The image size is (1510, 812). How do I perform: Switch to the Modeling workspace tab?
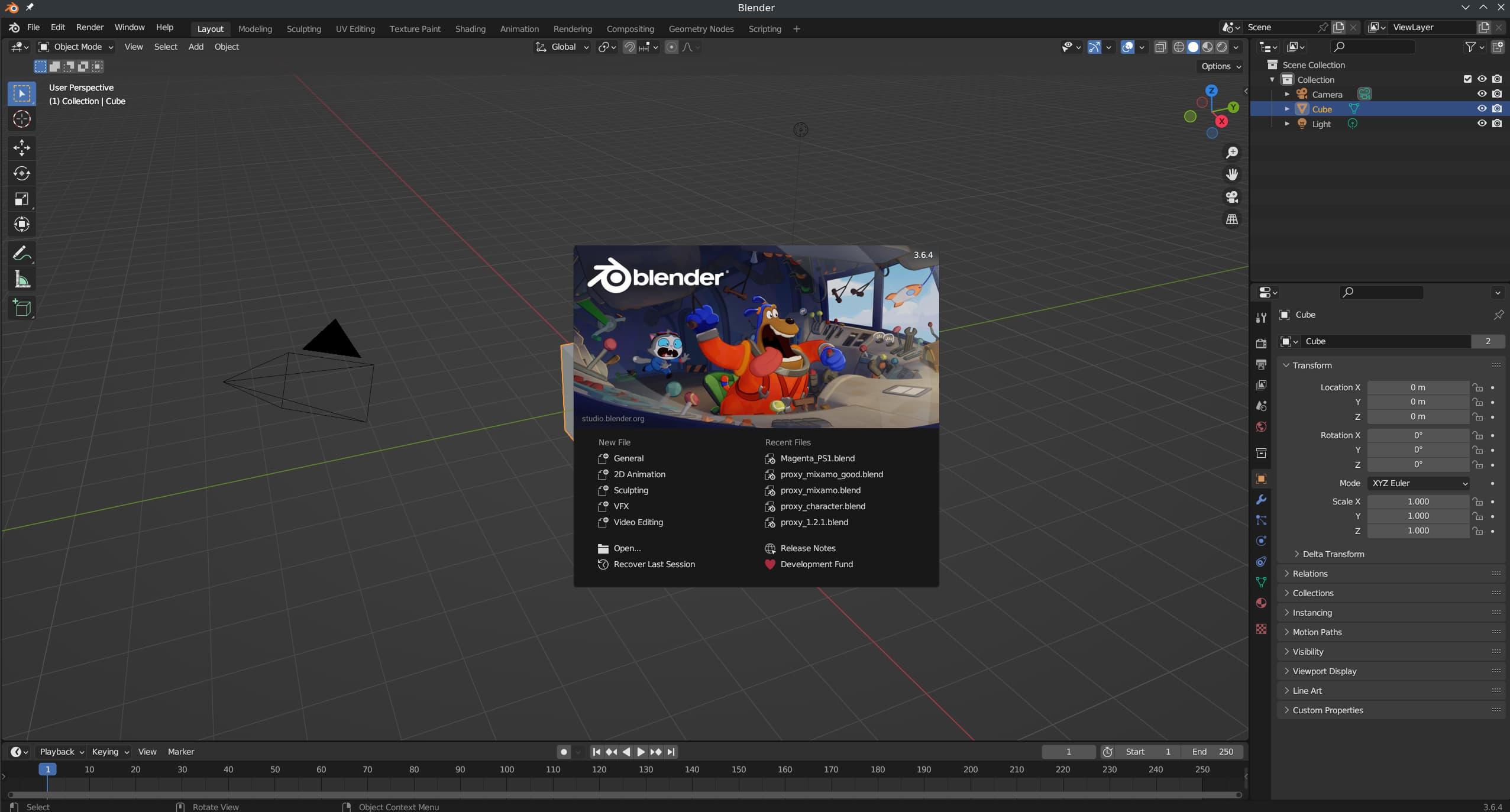255,28
